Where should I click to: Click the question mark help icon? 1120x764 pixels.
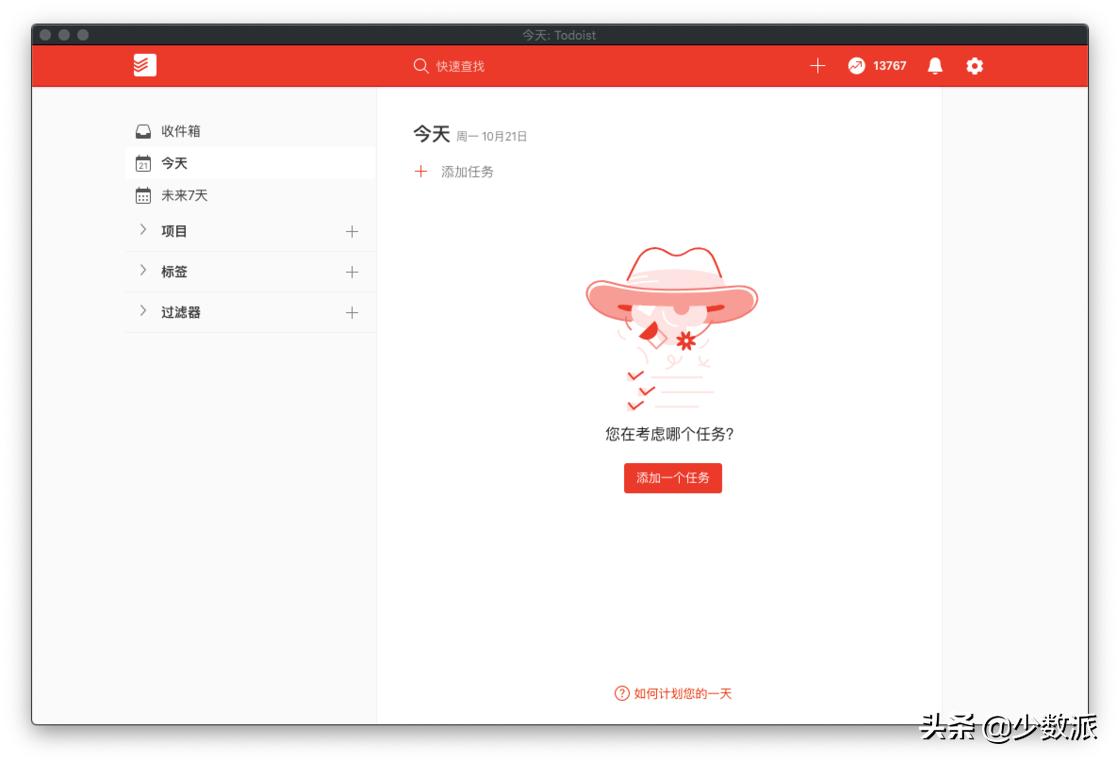(620, 691)
